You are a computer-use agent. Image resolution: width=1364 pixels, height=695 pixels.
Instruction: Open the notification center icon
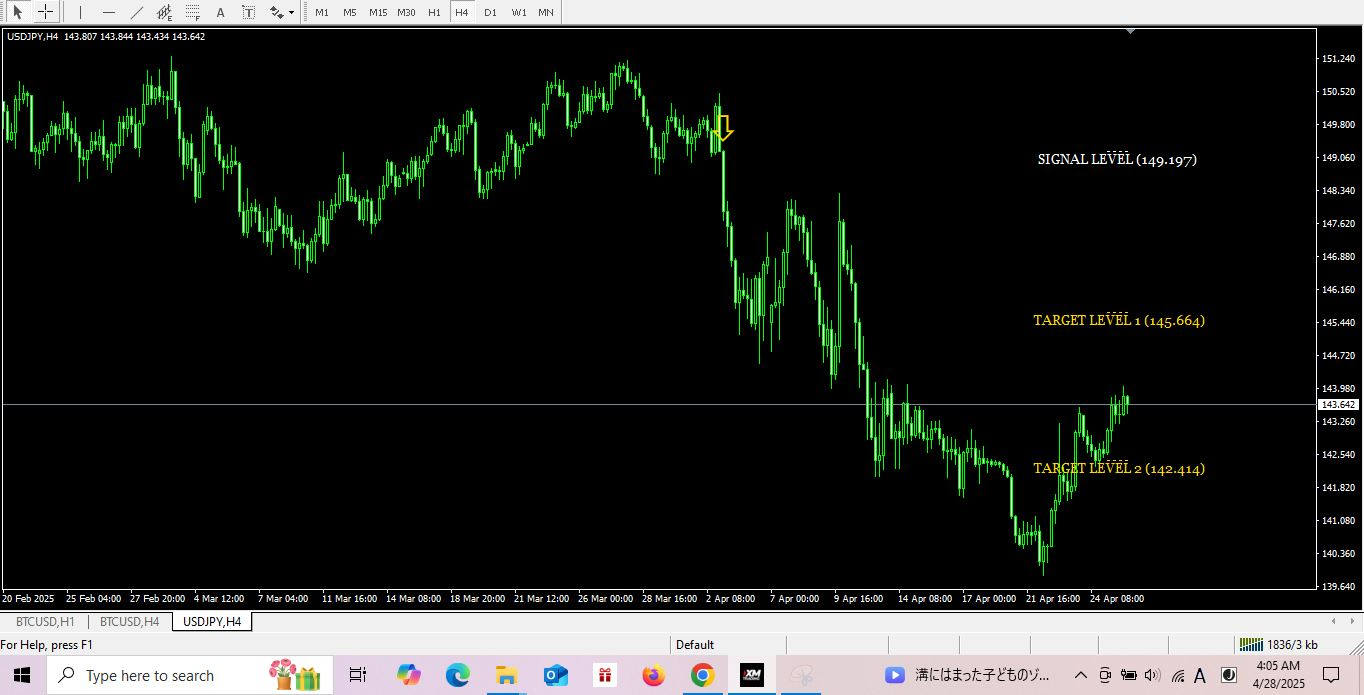pos(1331,675)
